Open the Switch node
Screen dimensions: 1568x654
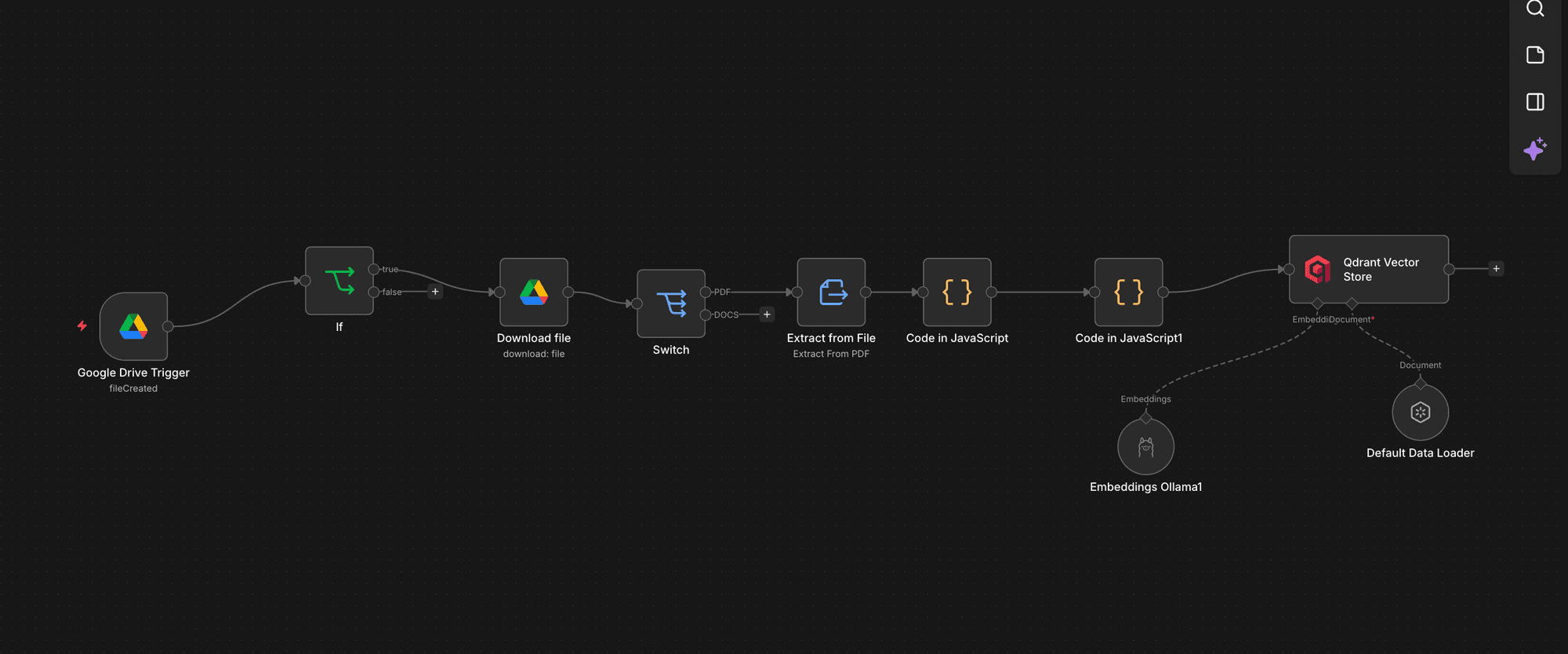(671, 303)
